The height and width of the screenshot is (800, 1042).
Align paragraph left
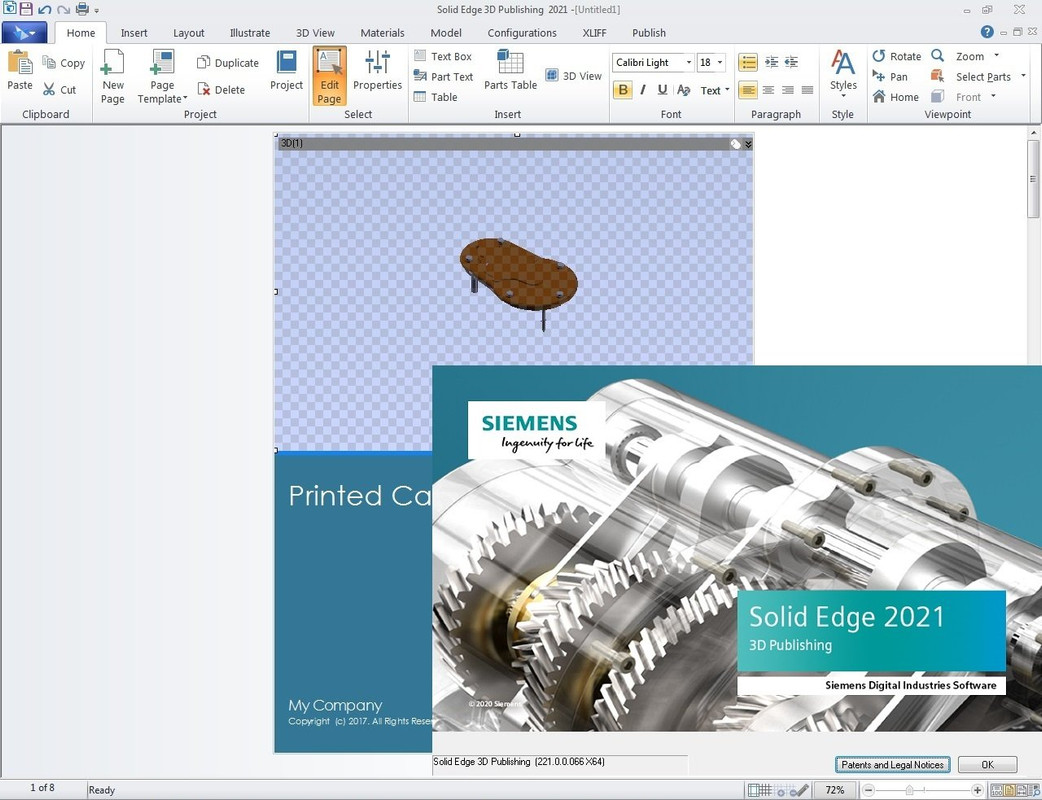[x=748, y=90]
